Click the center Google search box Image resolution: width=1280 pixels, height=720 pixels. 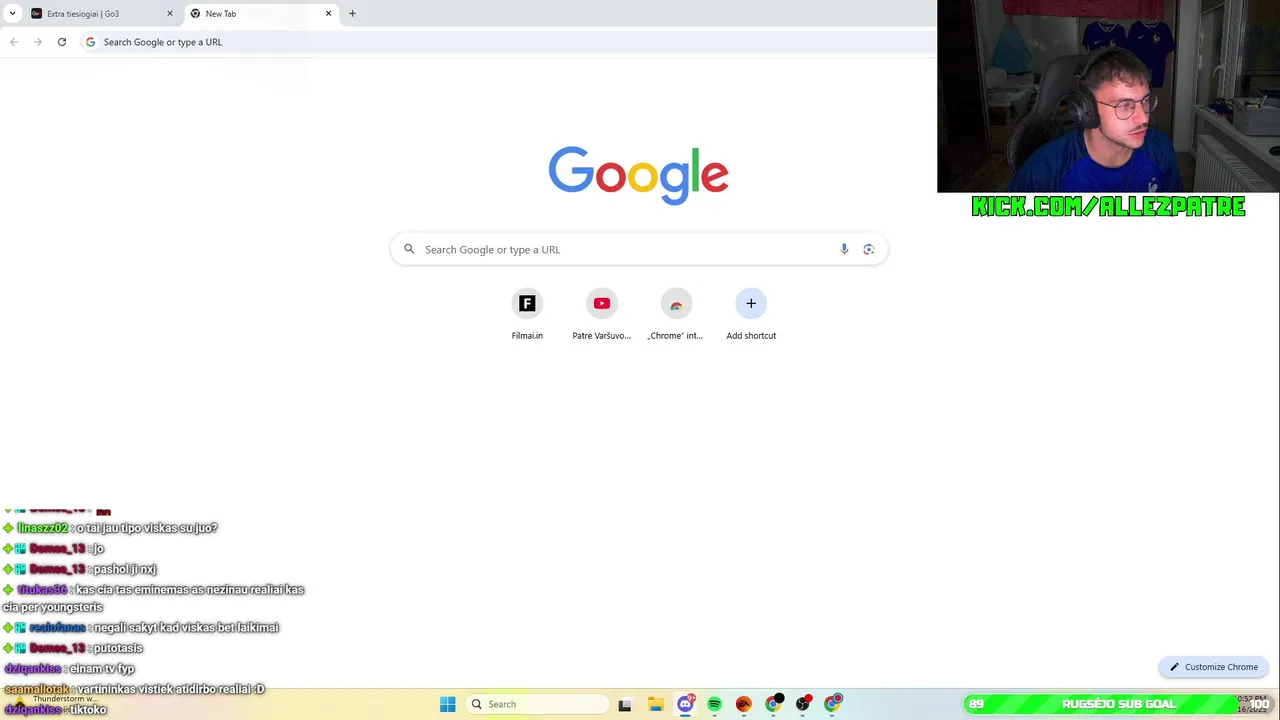click(x=638, y=249)
